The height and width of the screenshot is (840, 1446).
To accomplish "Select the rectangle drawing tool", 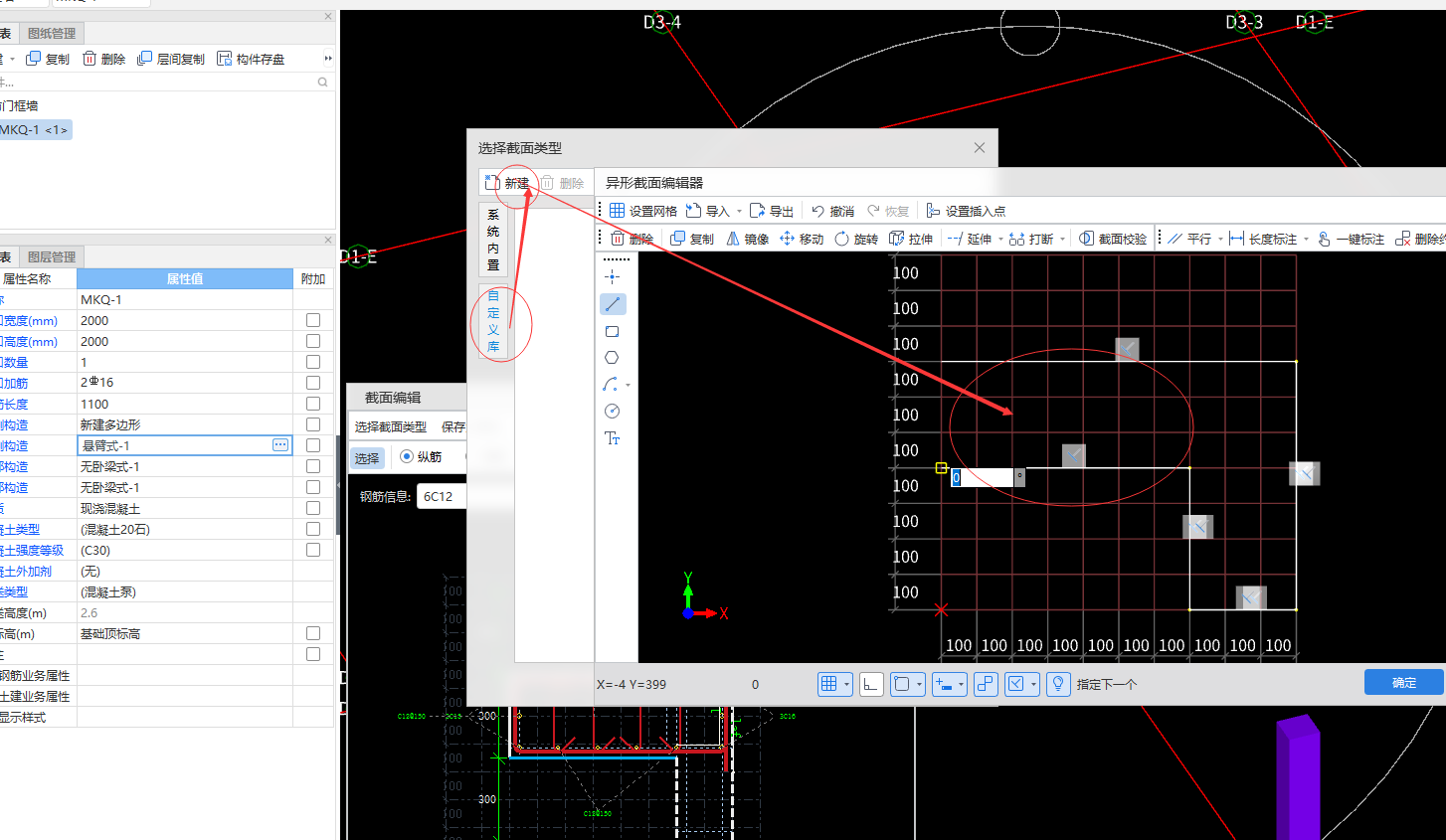I will (613, 331).
